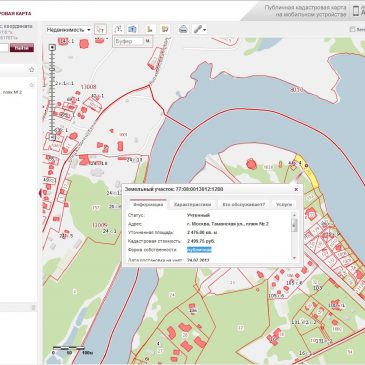The height and width of the screenshot is (365, 365).
Task: Open the Услуги tab
Action: point(284,204)
